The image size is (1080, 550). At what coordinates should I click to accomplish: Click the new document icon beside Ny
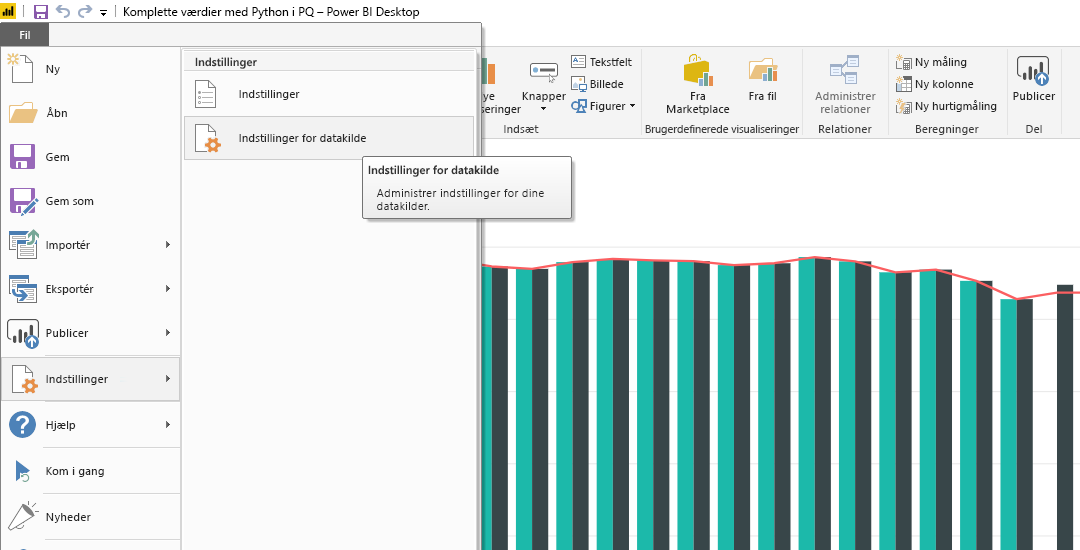tap(20, 69)
